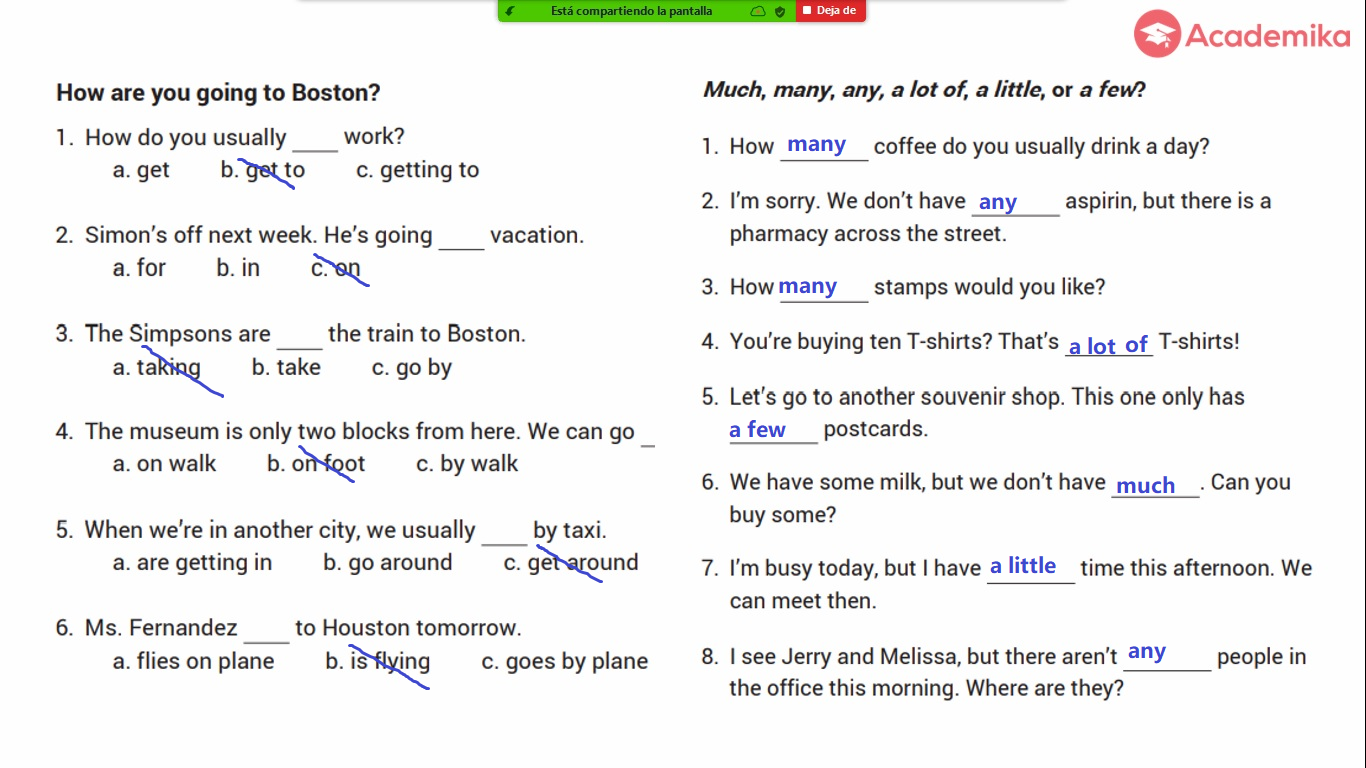This screenshot has height=768, width=1366.
Task: Click the blank before 'by taxi.'
Action: (x=505, y=533)
